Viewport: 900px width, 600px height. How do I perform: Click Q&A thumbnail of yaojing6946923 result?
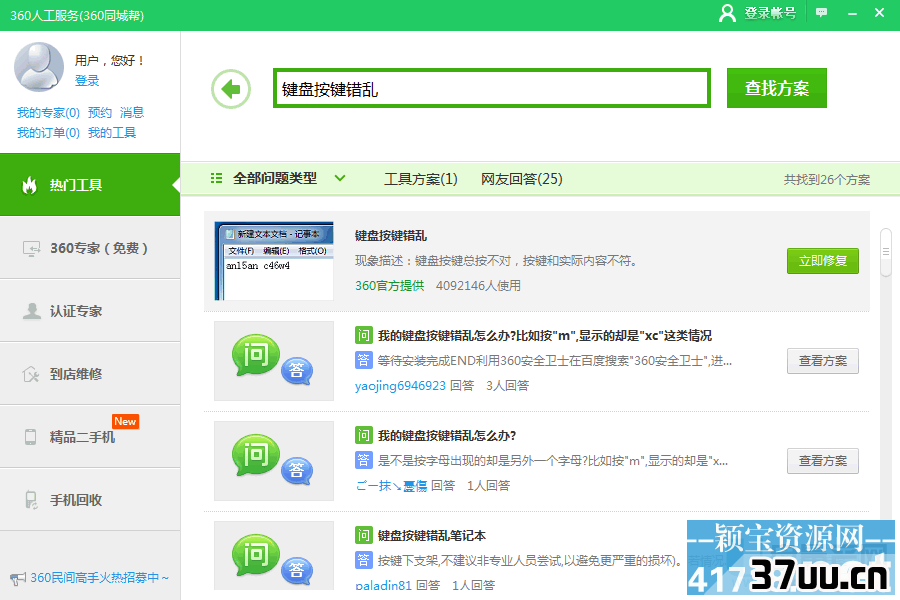(x=274, y=361)
